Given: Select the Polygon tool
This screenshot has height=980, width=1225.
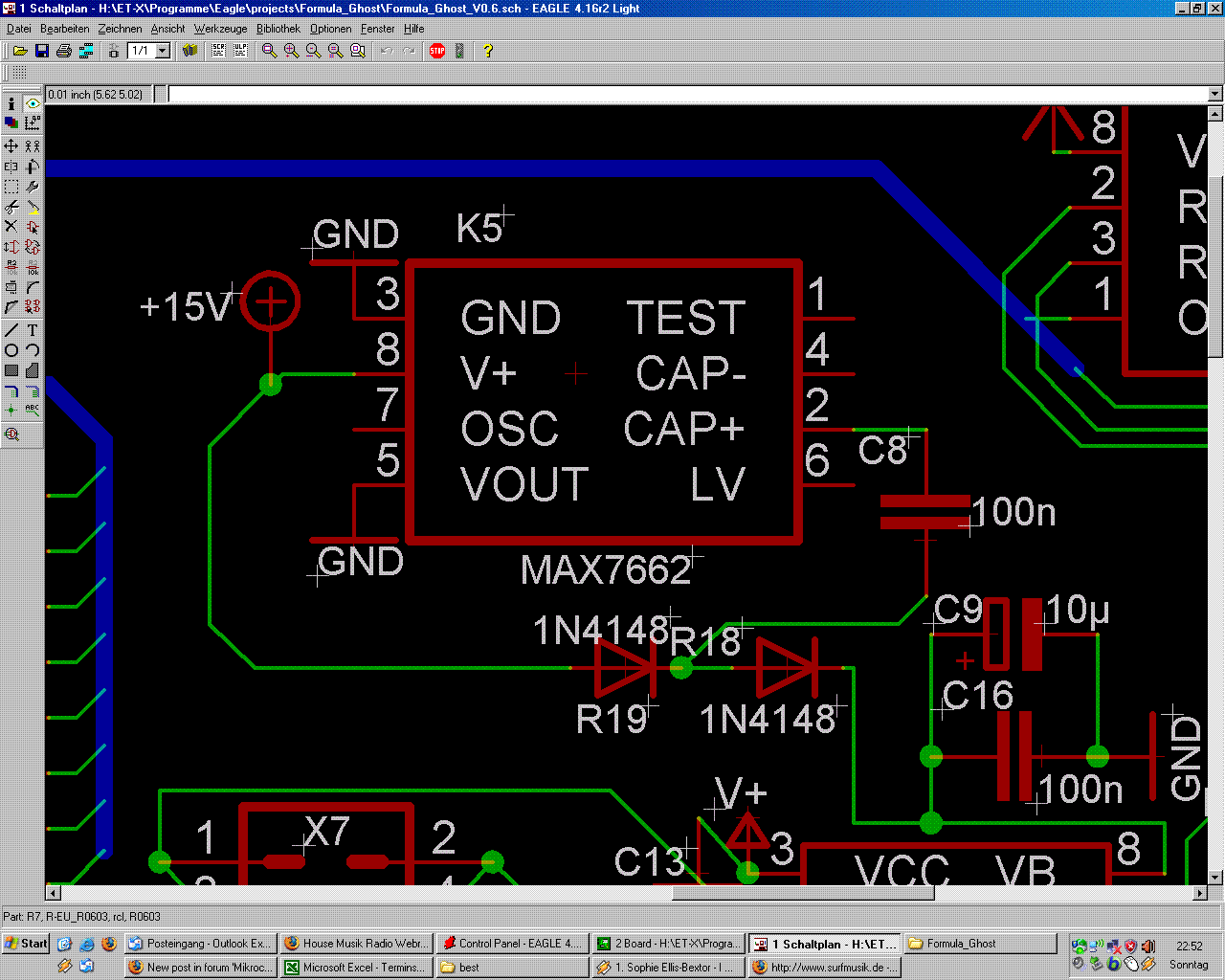Looking at the screenshot, I should [33, 370].
